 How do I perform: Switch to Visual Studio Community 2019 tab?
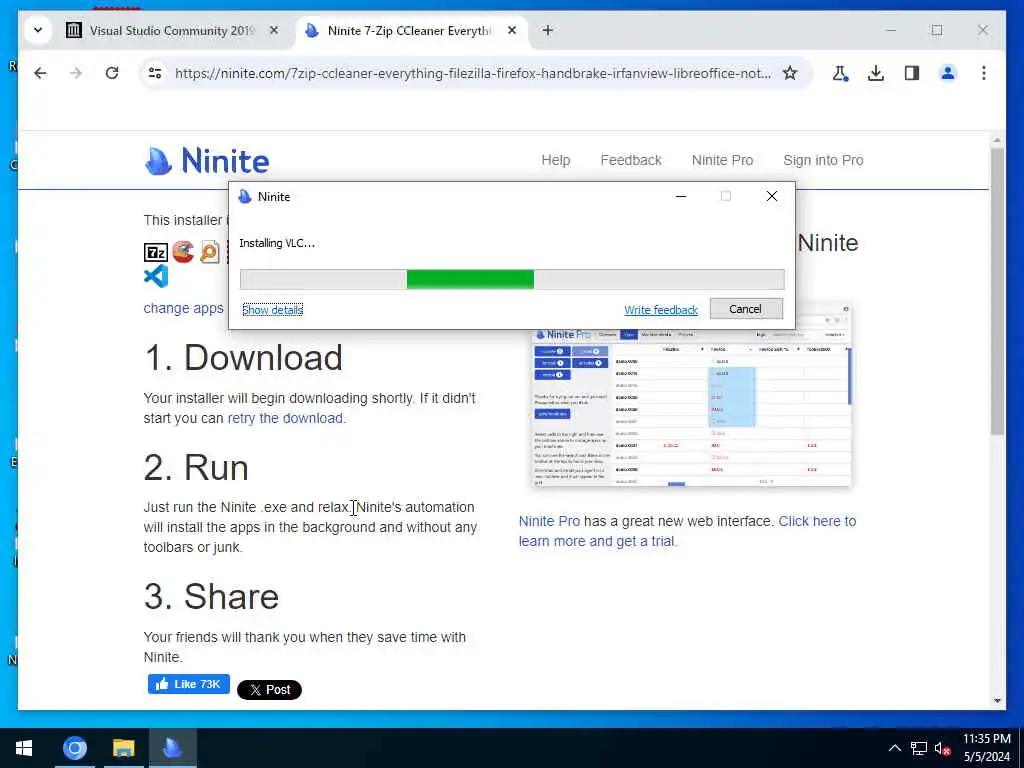point(172,30)
